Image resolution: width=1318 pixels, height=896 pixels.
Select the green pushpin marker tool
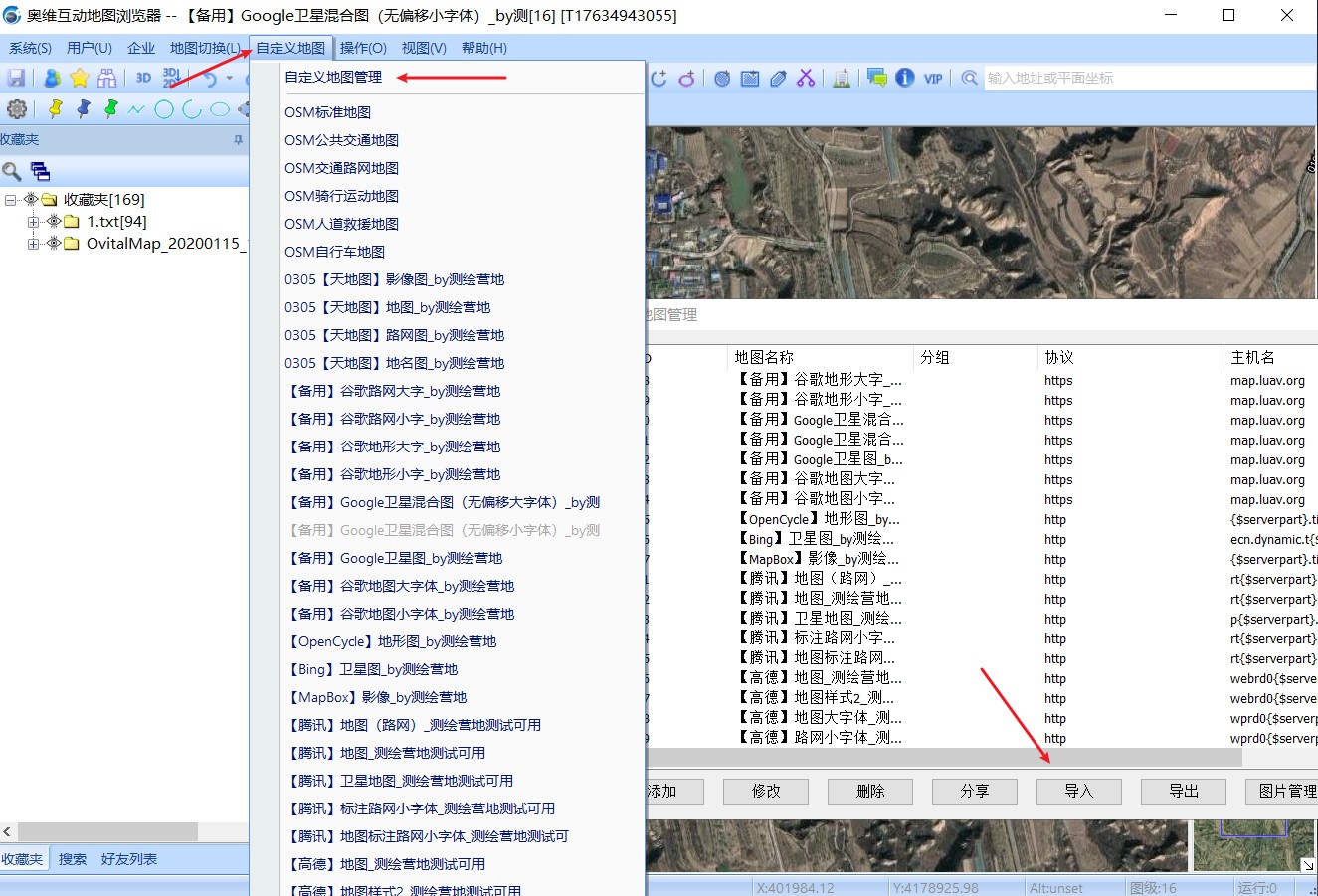(x=110, y=109)
